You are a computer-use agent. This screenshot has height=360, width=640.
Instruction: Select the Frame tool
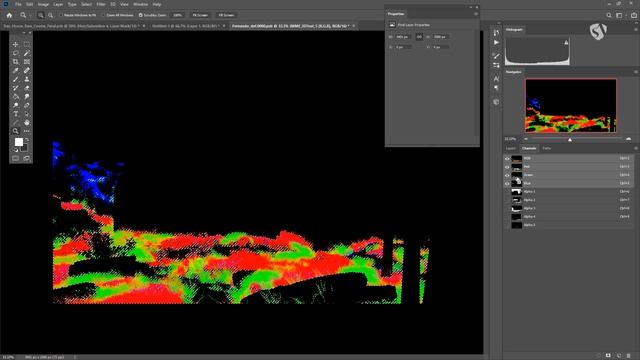click(x=27, y=62)
